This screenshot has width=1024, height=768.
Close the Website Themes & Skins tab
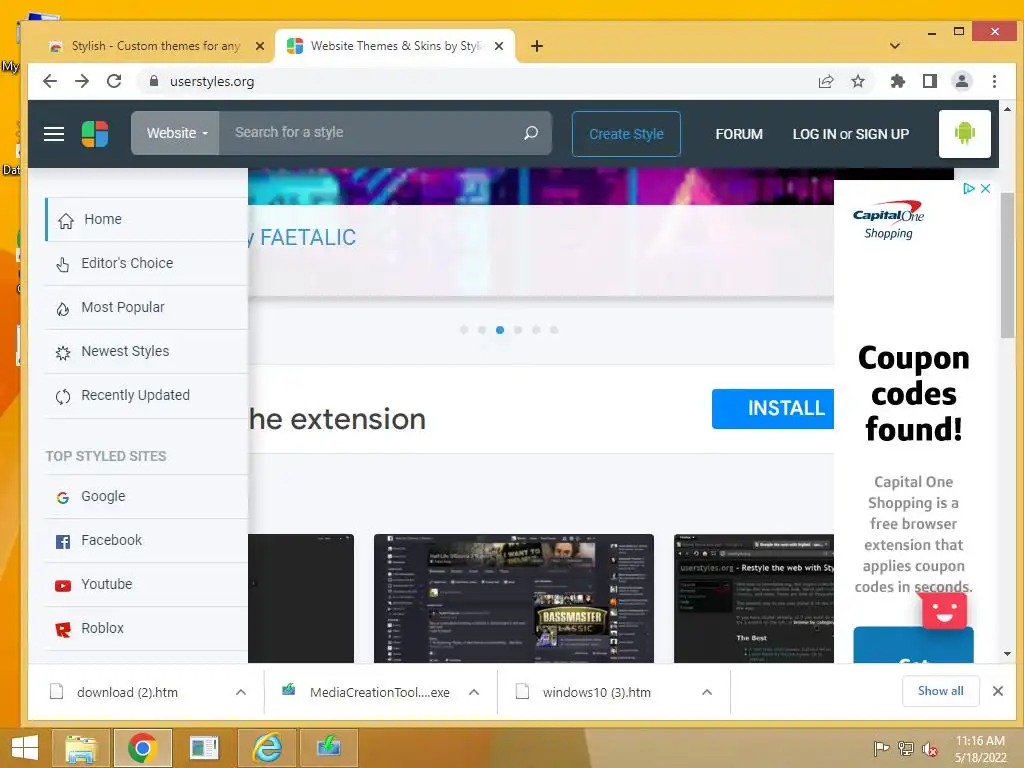click(499, 46)
